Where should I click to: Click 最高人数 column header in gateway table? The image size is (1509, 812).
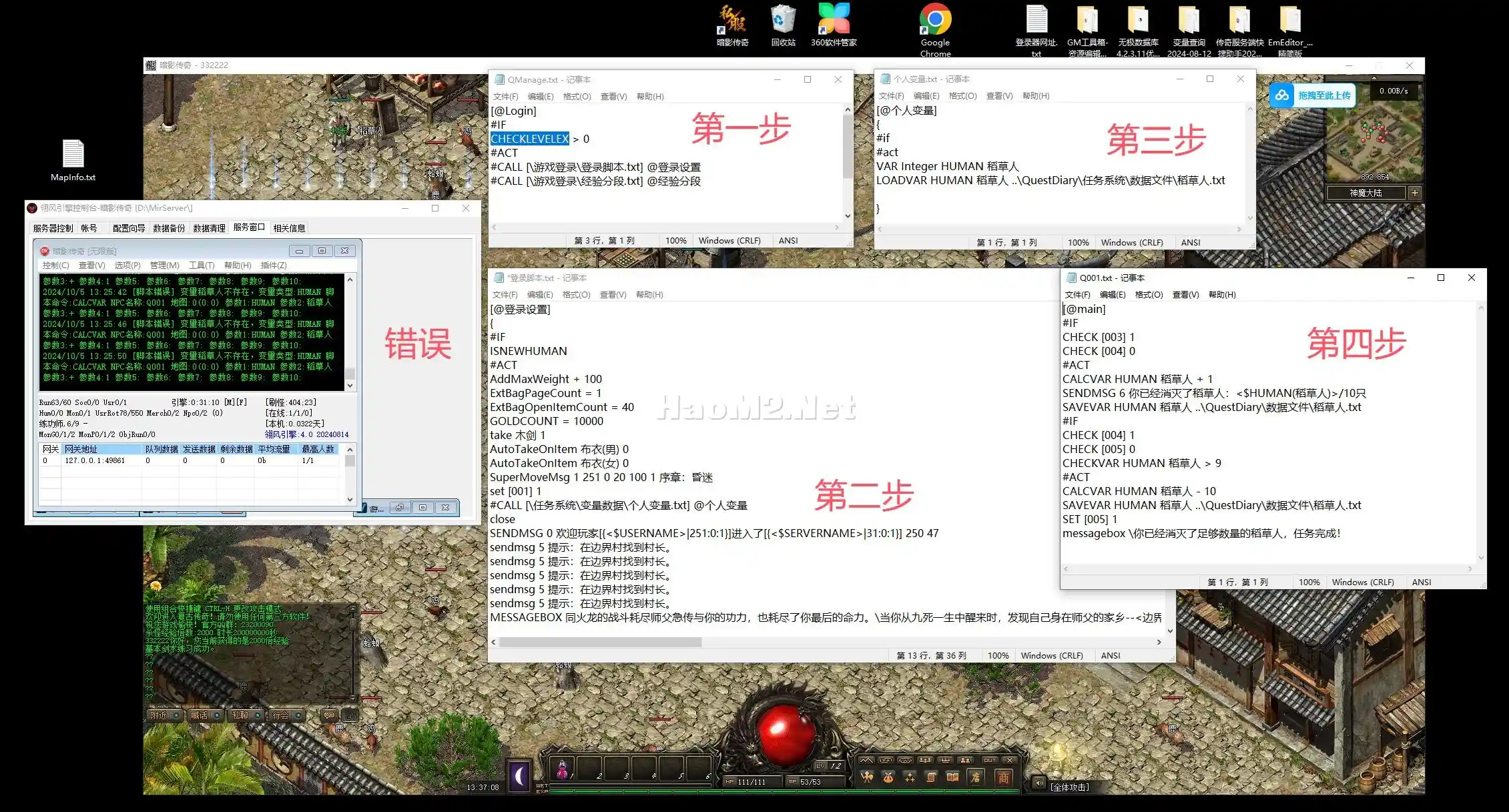pyautogui.click(x=318, y=449)
